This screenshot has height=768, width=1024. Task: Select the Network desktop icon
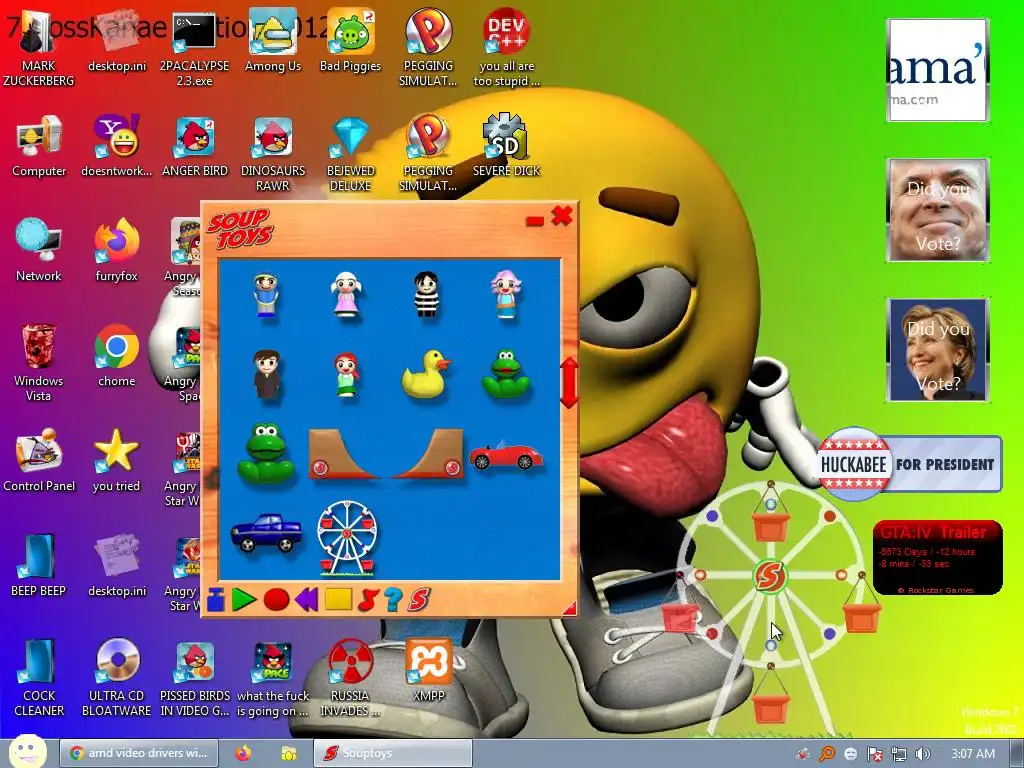[39, 251]
